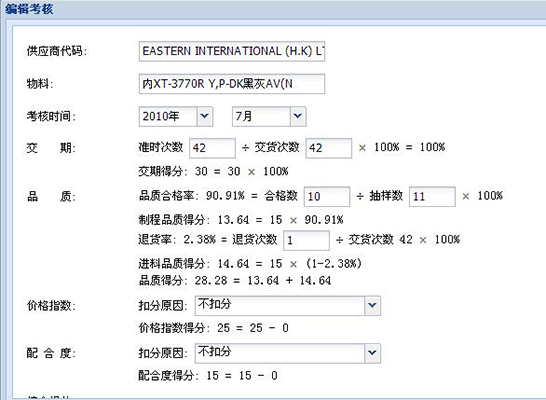This screenshot has width=546, height=400.
Task: Click the 品质得分: 28.28 line
Action: click(235, 280)
